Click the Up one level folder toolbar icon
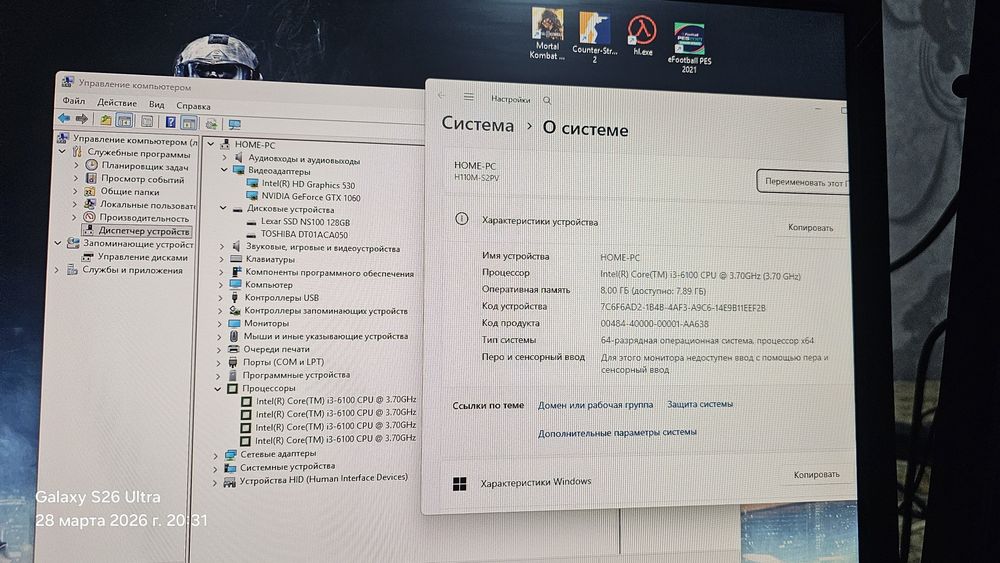The image size is (1000, 563). pos(105,119)
